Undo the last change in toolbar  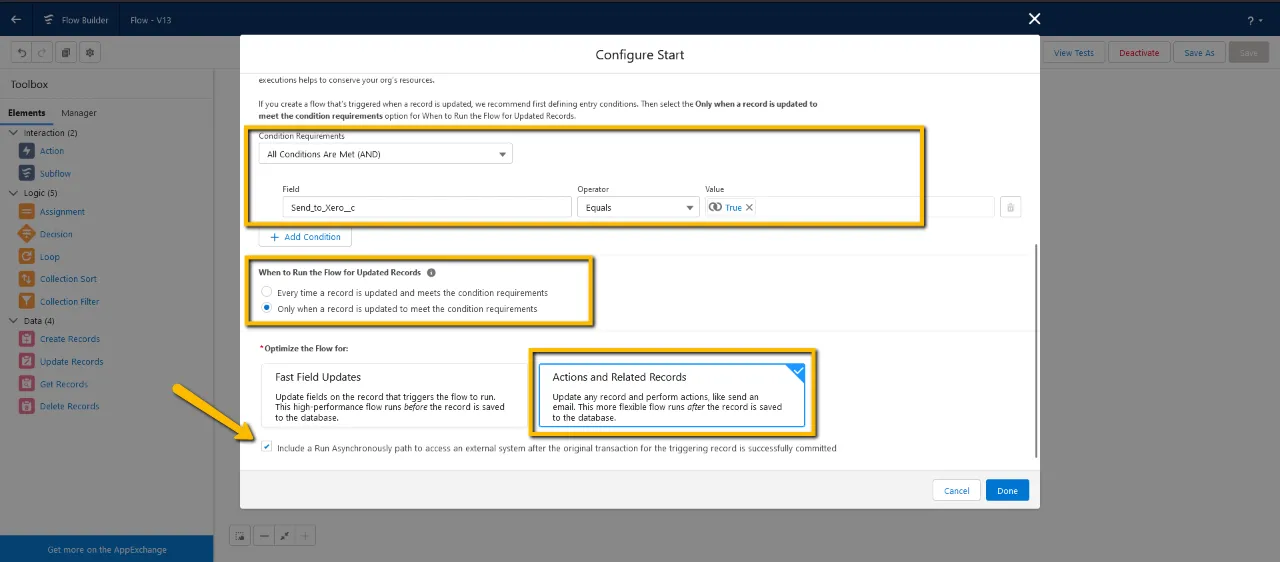click(20, 52)
